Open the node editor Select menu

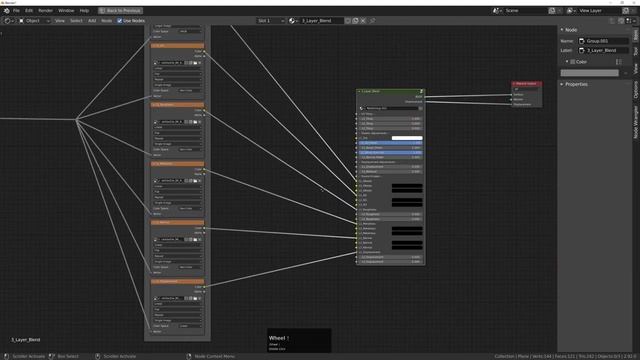coord(76,20)
